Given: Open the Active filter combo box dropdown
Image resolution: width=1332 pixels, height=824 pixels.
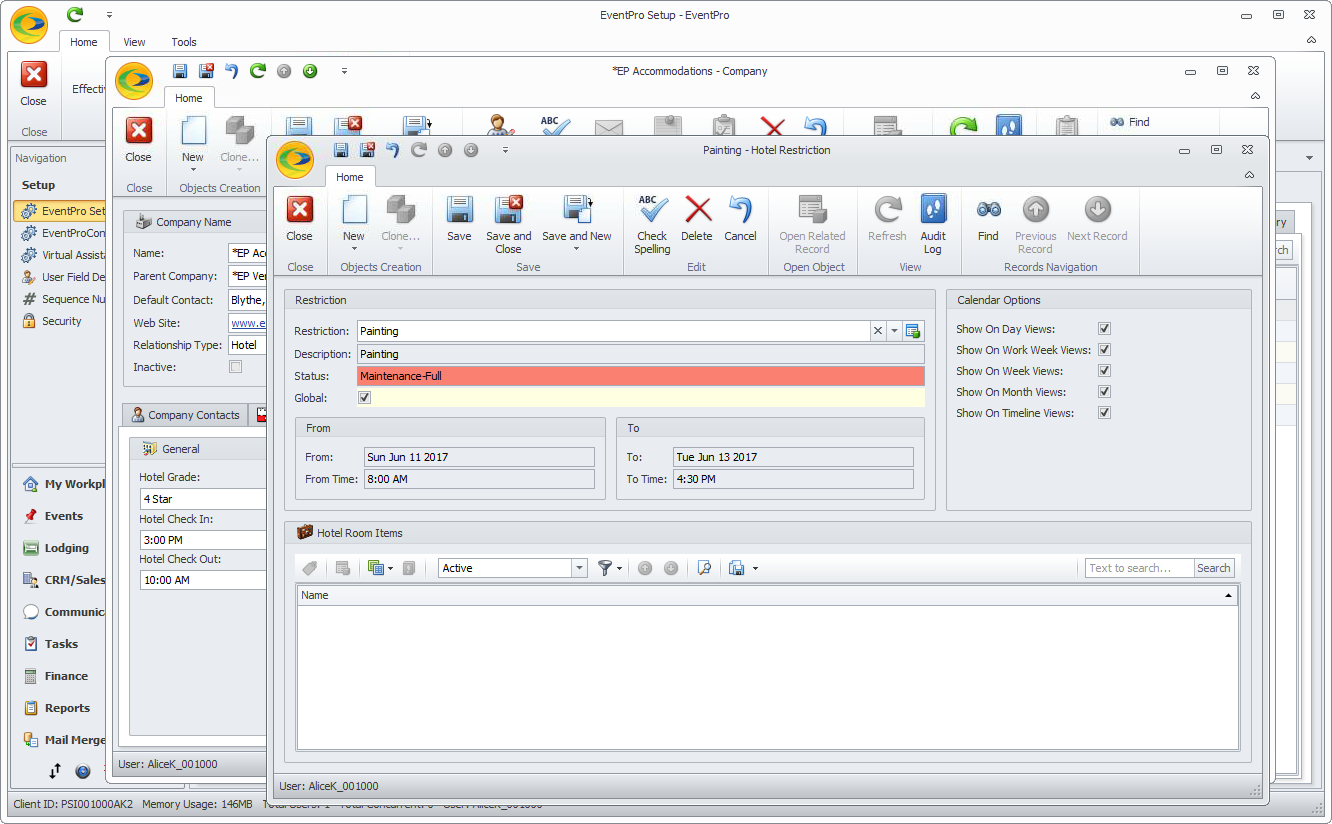Looking at the screenshot, I should click(x=579, y=568).
